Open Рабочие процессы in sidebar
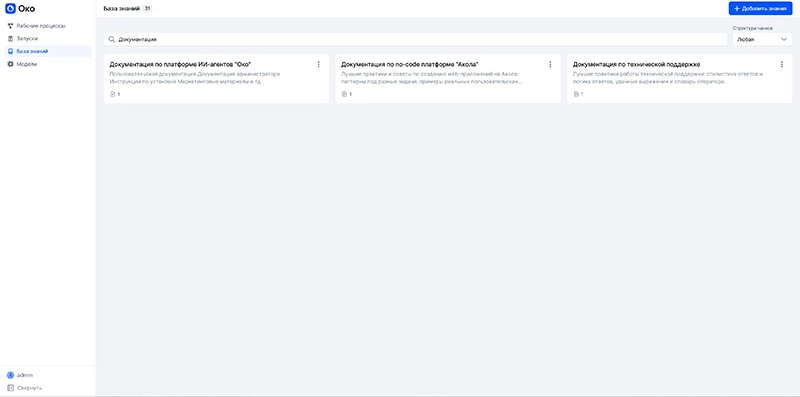This screenshot has height=397, width=800. pyautogui.click(x=48, y=26)
